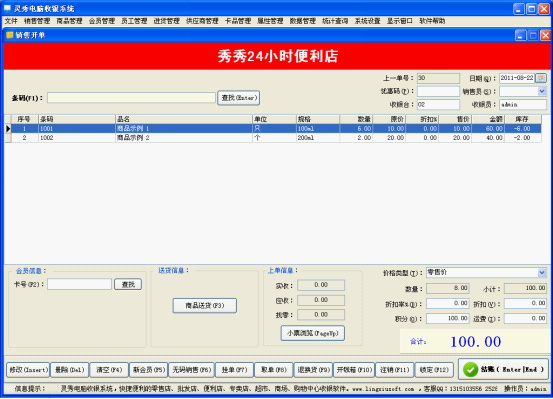
Task: Open the 显示窗口 menu
Action: click(x=400, y=21)
